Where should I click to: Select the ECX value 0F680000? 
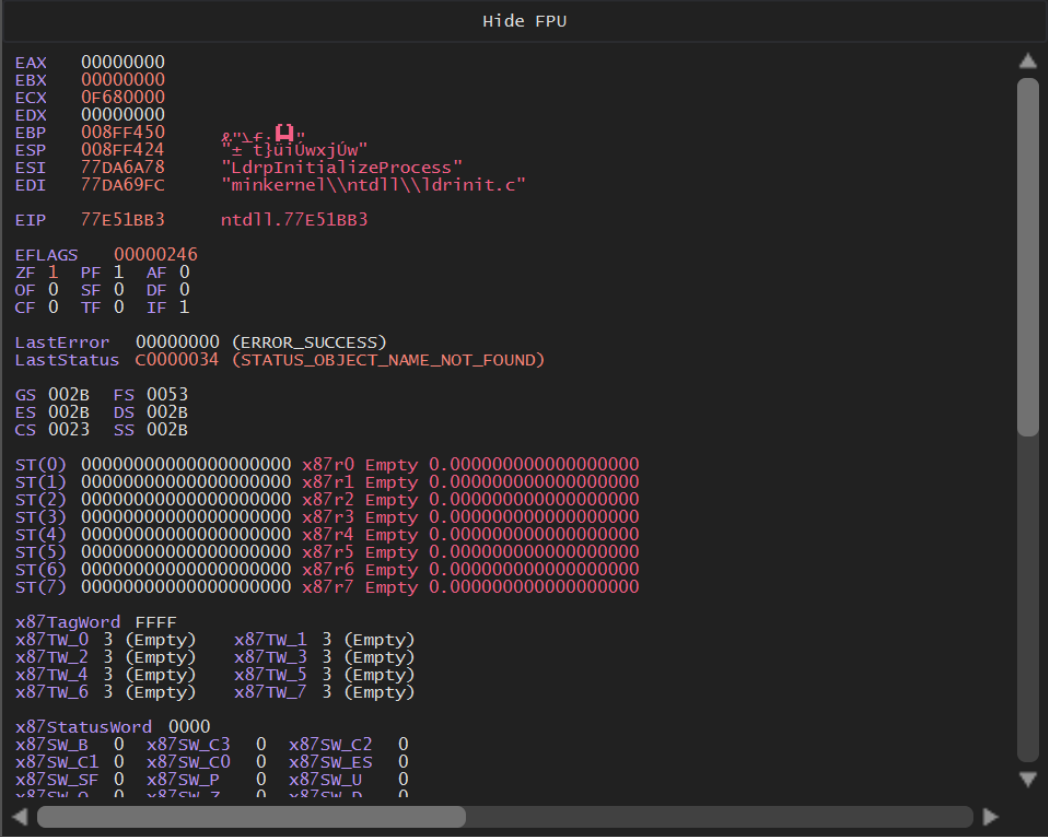coord(123,97)
